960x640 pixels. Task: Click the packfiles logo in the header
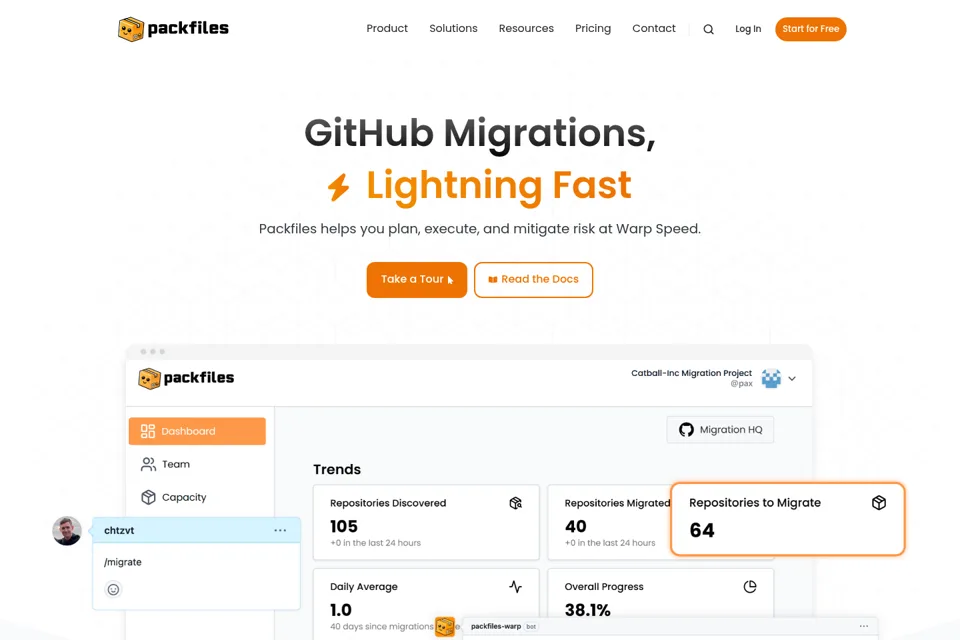(x=173, y=29)
